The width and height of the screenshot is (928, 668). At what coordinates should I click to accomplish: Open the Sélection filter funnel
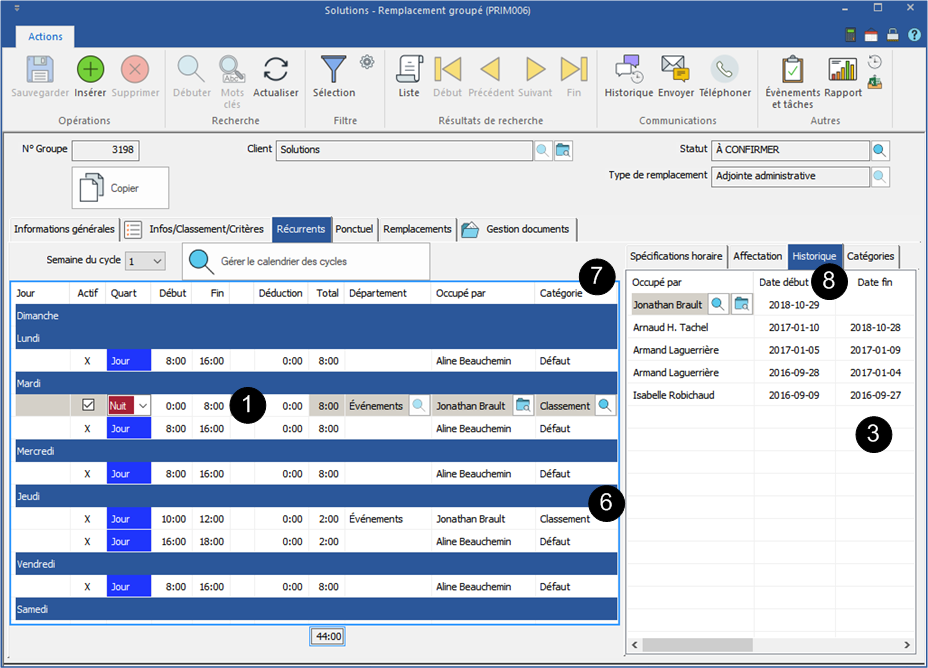(x=333, y=69)
